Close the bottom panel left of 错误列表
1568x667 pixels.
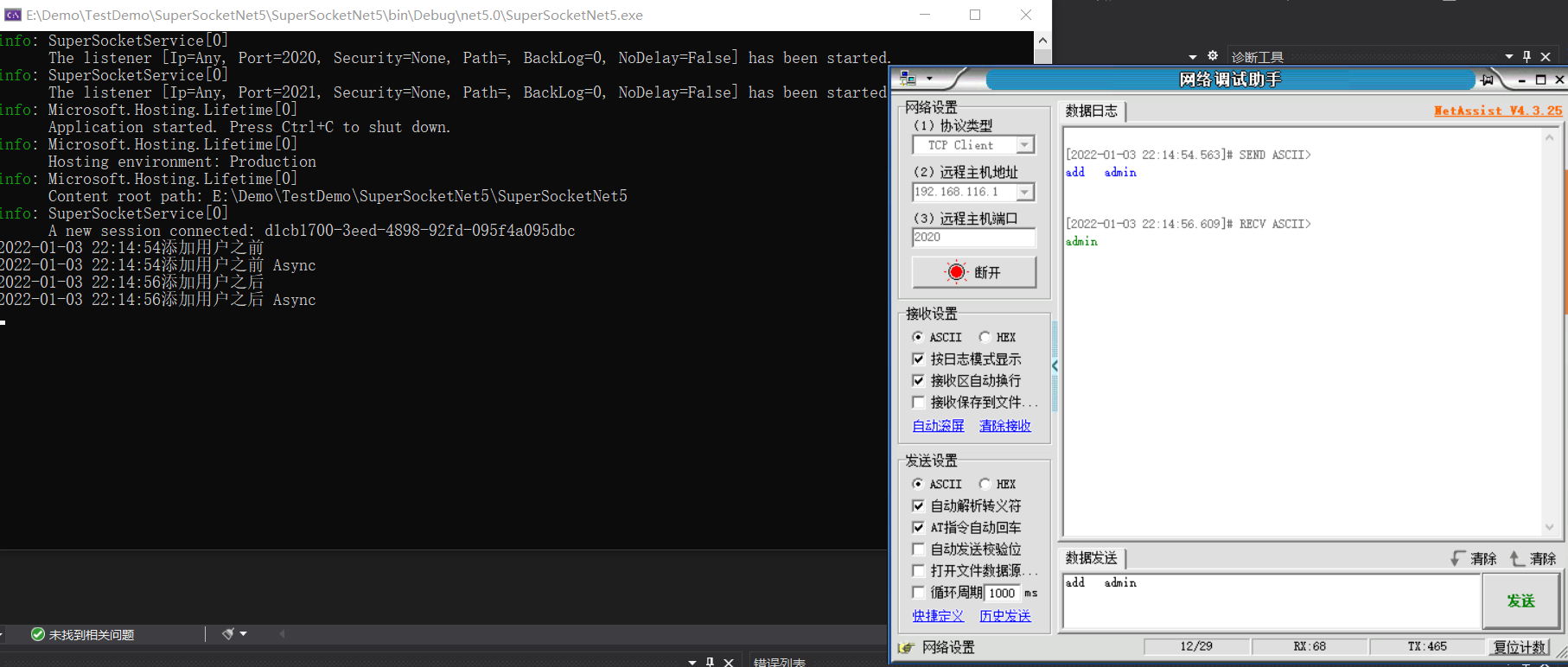[x=729, y=662]
